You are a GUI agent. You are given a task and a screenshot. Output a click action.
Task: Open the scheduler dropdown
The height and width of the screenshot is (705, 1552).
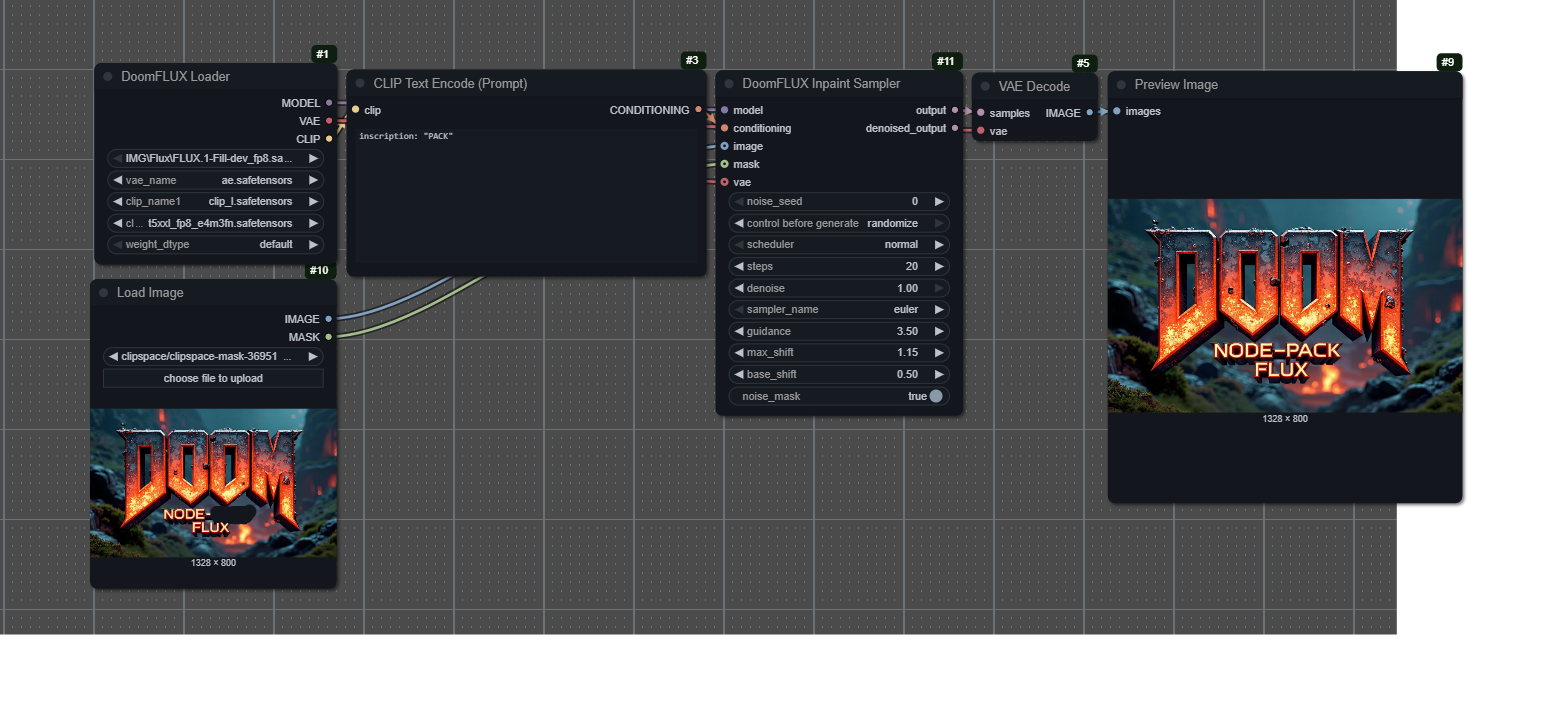tap(839, 244)
